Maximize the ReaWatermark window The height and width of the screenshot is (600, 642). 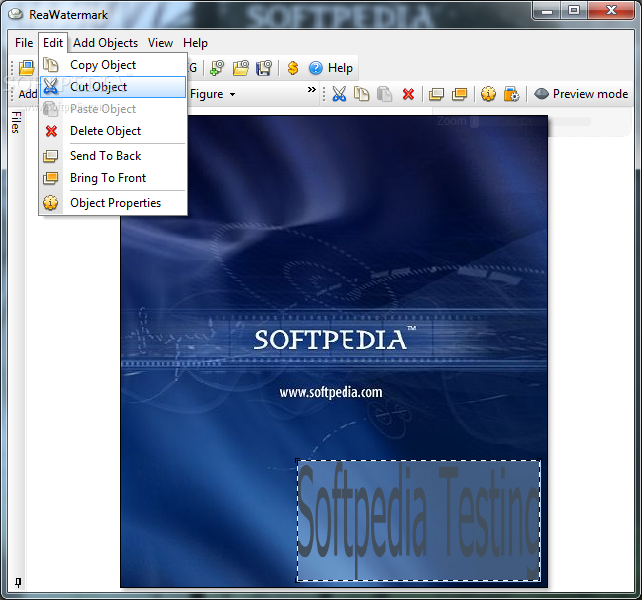coord(574,10)
